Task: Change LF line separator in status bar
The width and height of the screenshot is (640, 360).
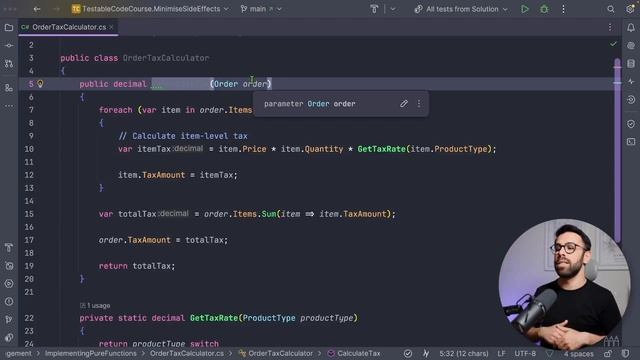Action: pyautogui.click(x=501, y=353)
